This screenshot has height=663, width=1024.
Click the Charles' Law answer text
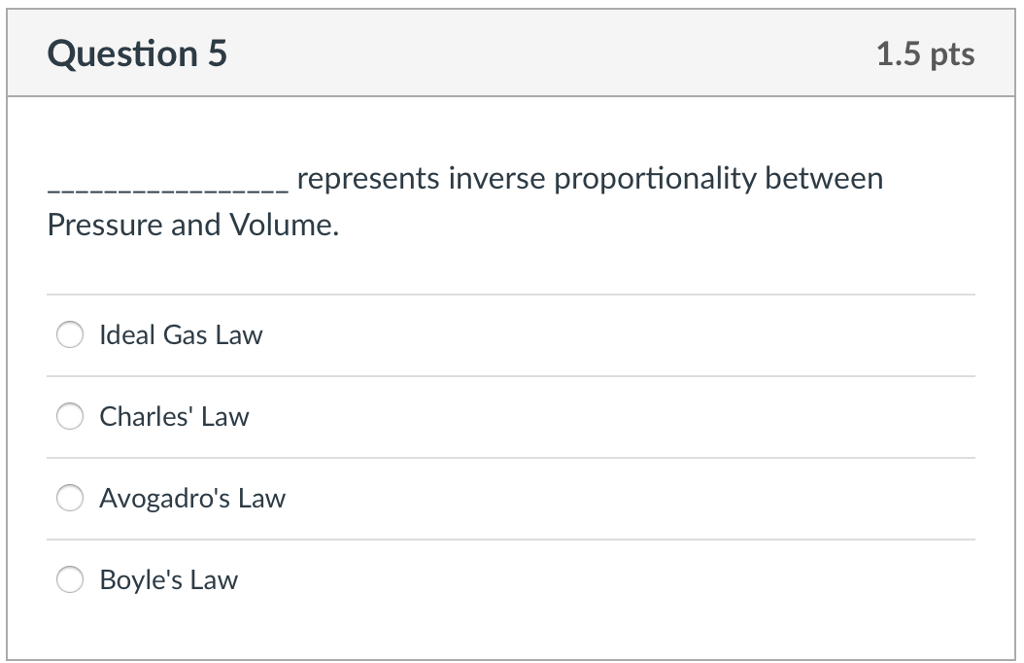point(173,416)
